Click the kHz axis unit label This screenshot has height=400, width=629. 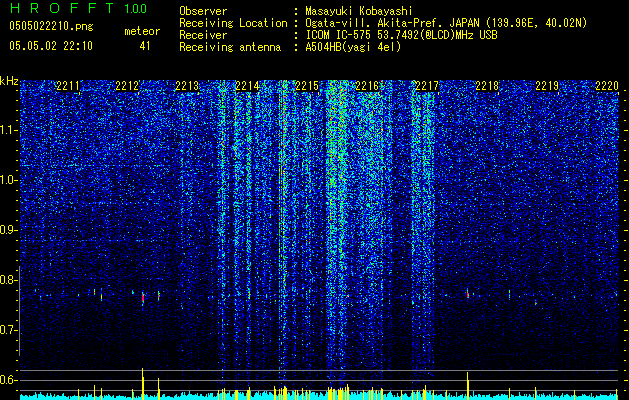[9, 82]
